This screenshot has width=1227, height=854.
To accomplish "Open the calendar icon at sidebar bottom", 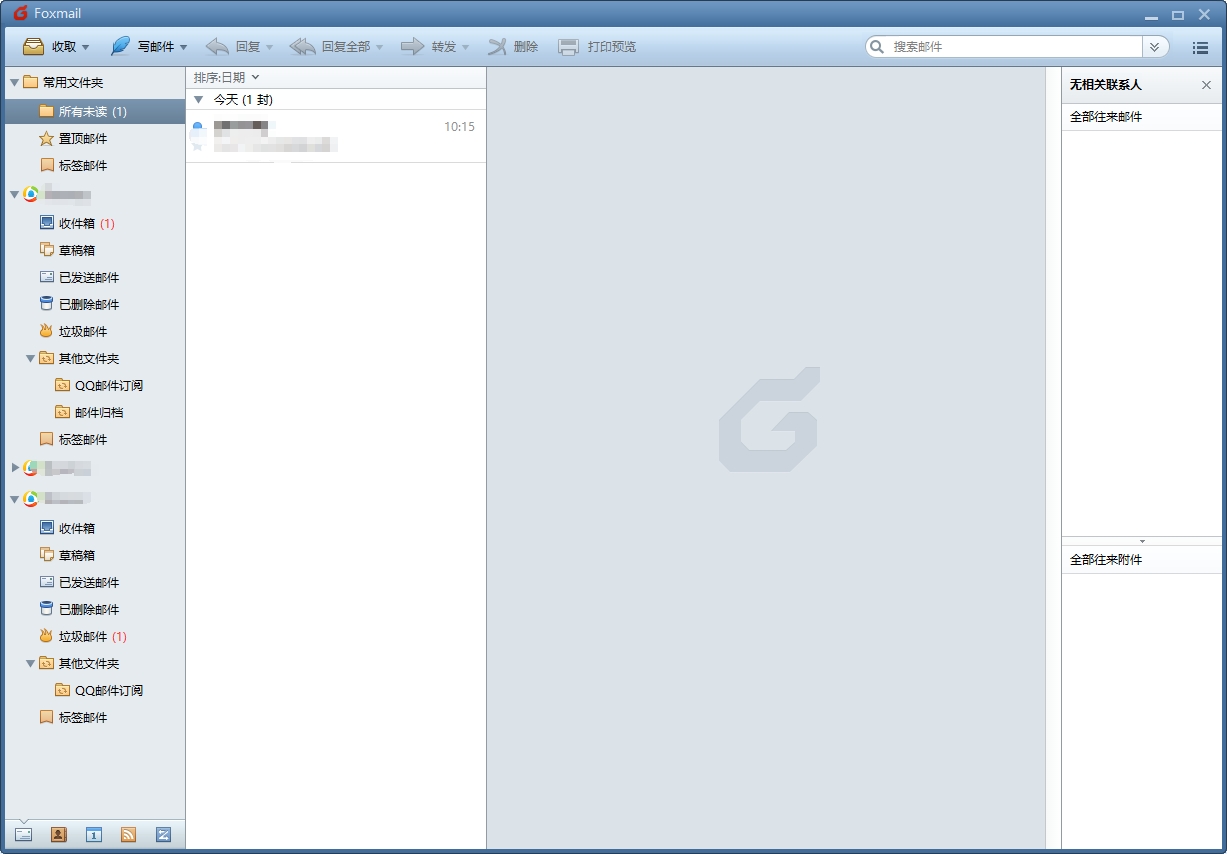I will point(94,834).
